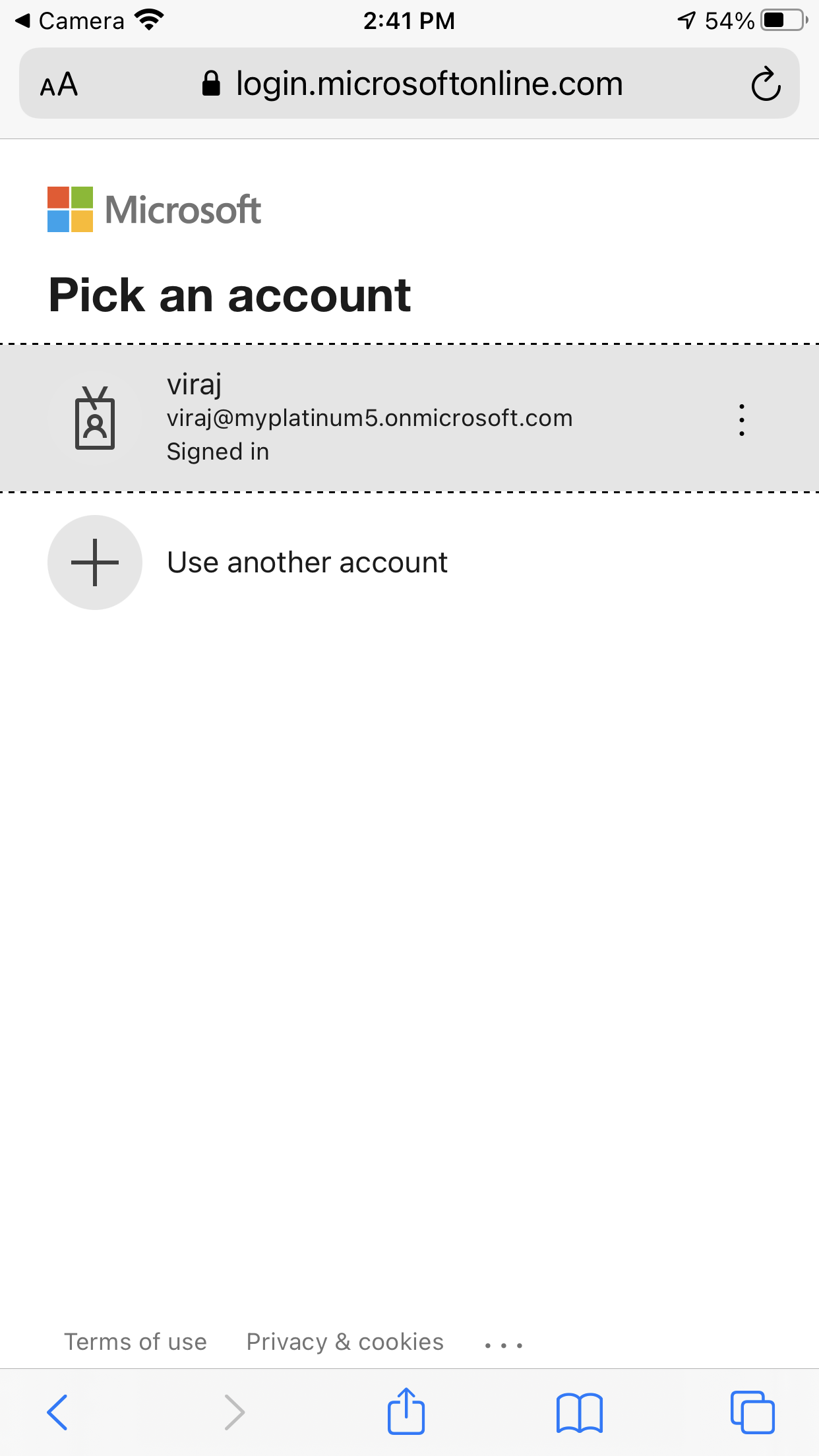Select the login.microsoftonline.com address field
Screen dimensions: 819x1456
(409, 83)
